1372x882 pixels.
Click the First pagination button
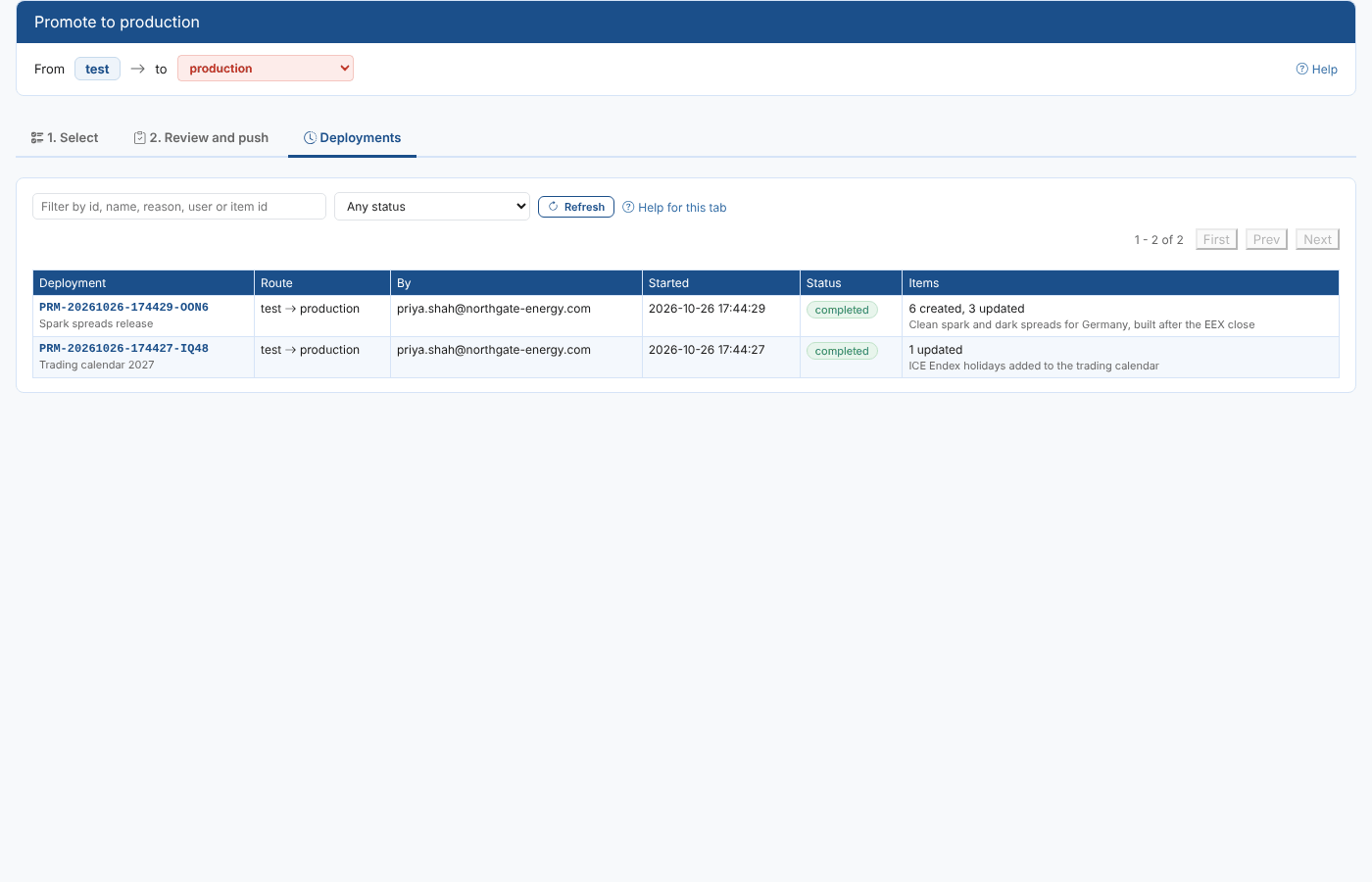pyautogui.click(x=1216, y=239)
